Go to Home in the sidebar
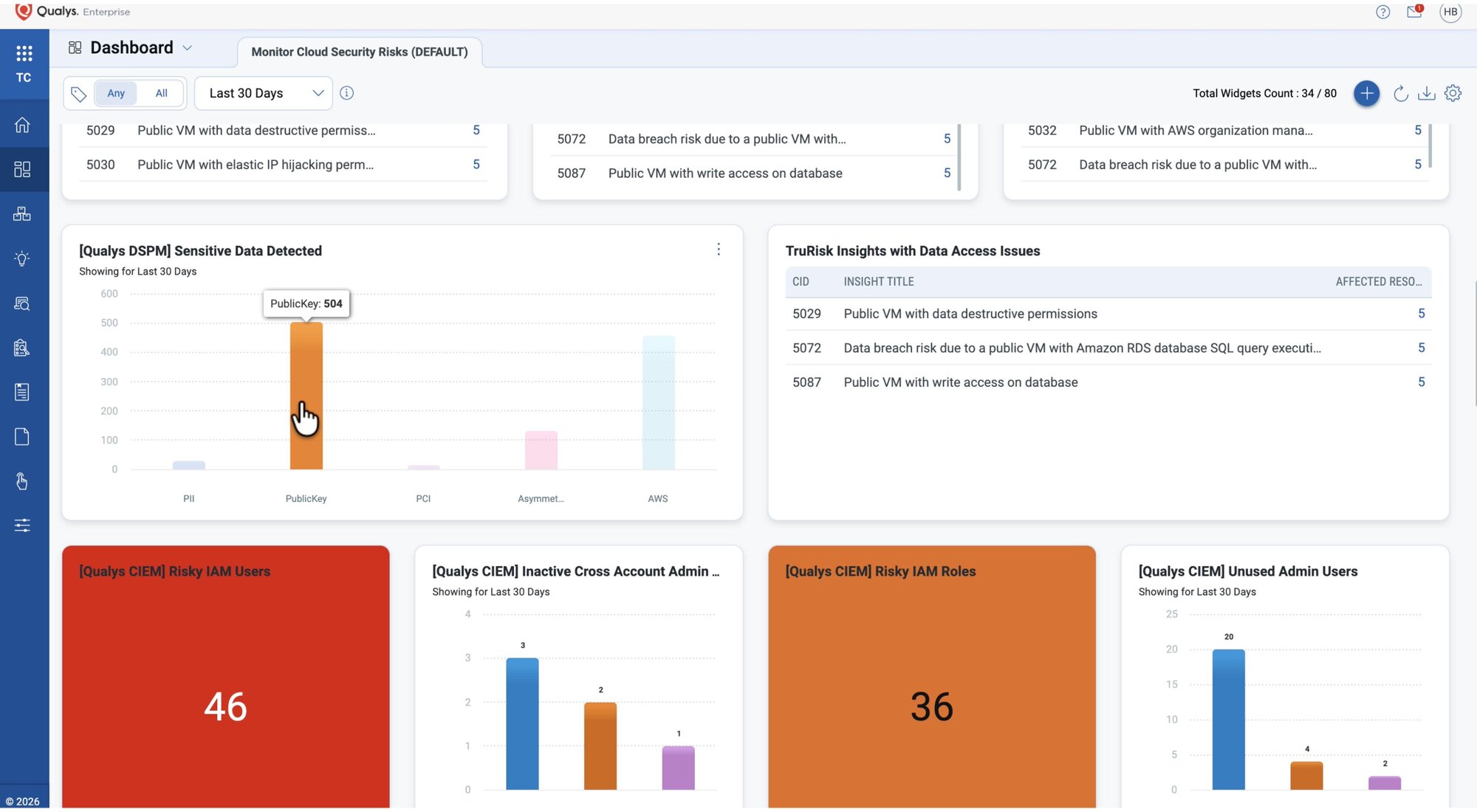This screenshot has width=1477, height=812. (x=23, y=125)
